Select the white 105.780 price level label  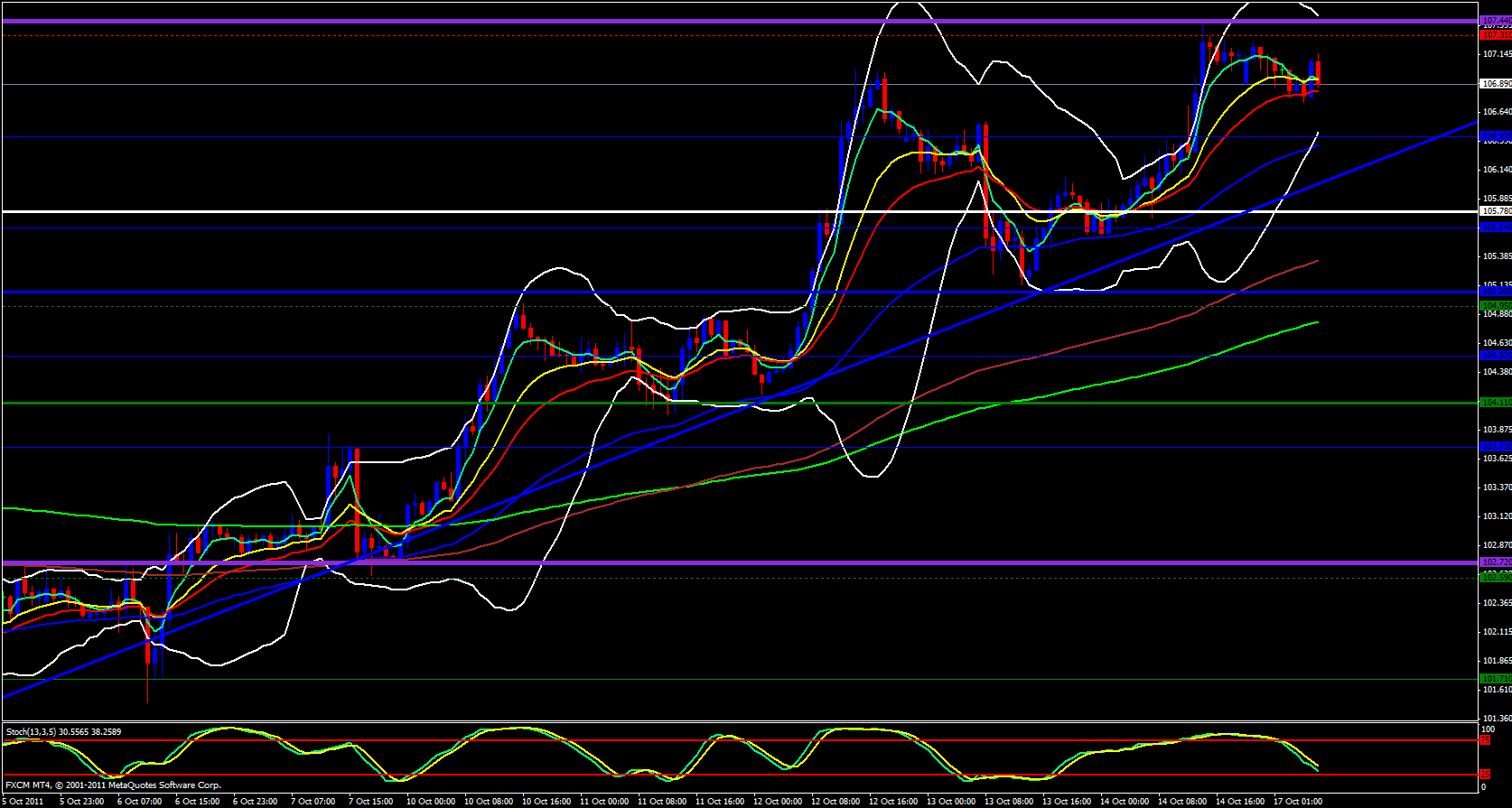click(x=1495, y=211)
